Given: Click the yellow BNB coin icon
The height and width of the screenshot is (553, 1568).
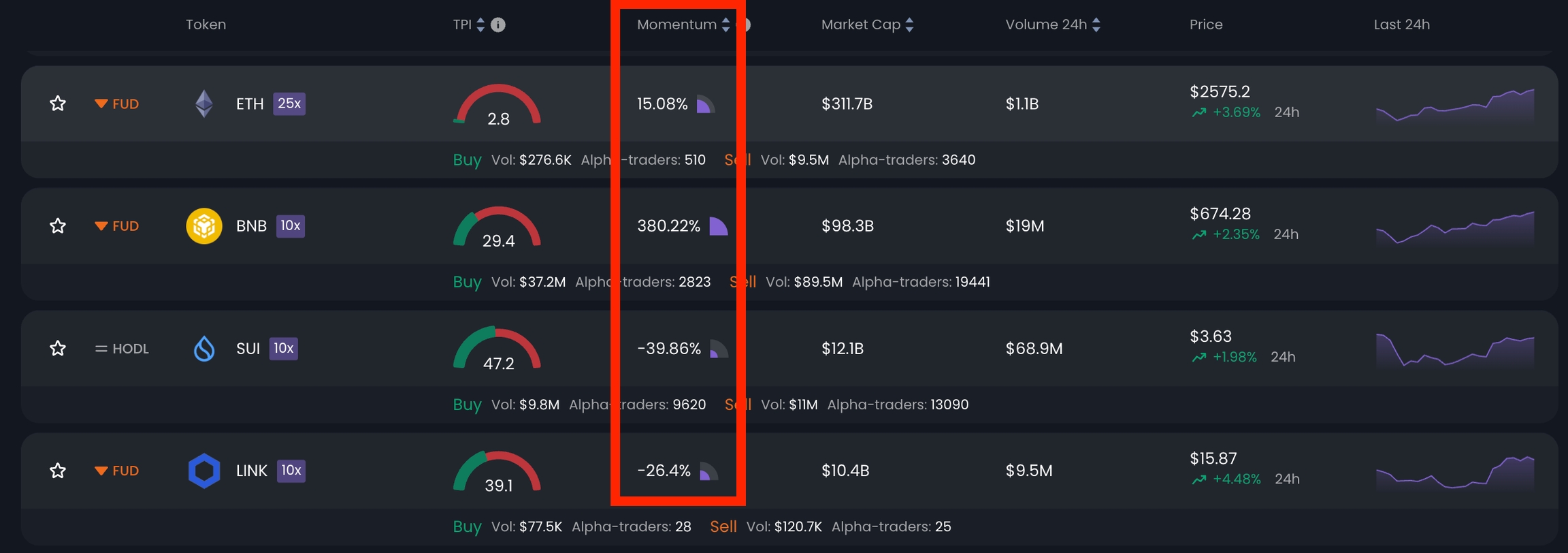Looking at the screenshot, I should (204, 226).
